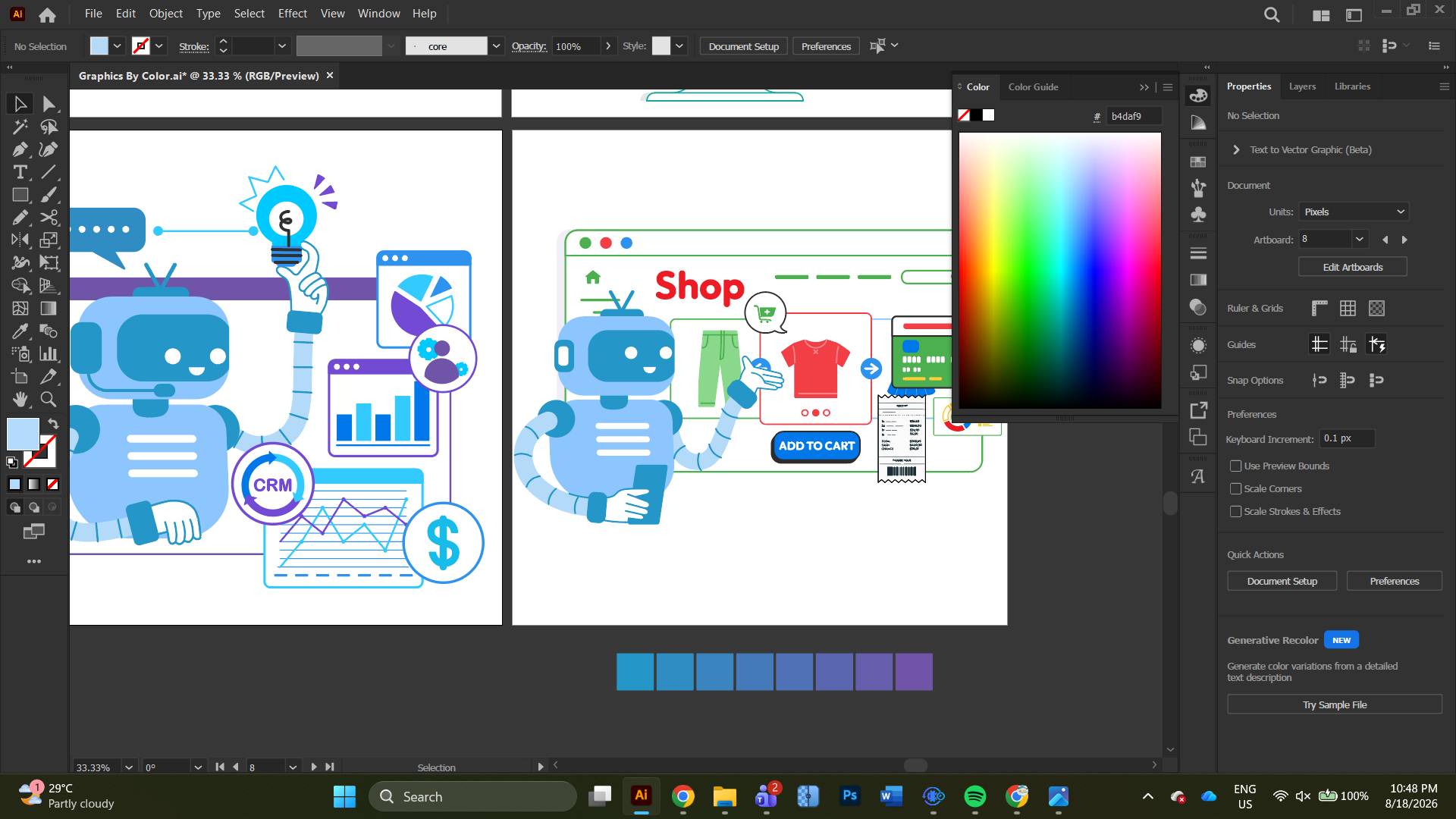Image resolution: width=1456 pixels, height=819 pixels.
Task: Open the Effect menu
Action: pyautogui.click(x=292, y=14)
